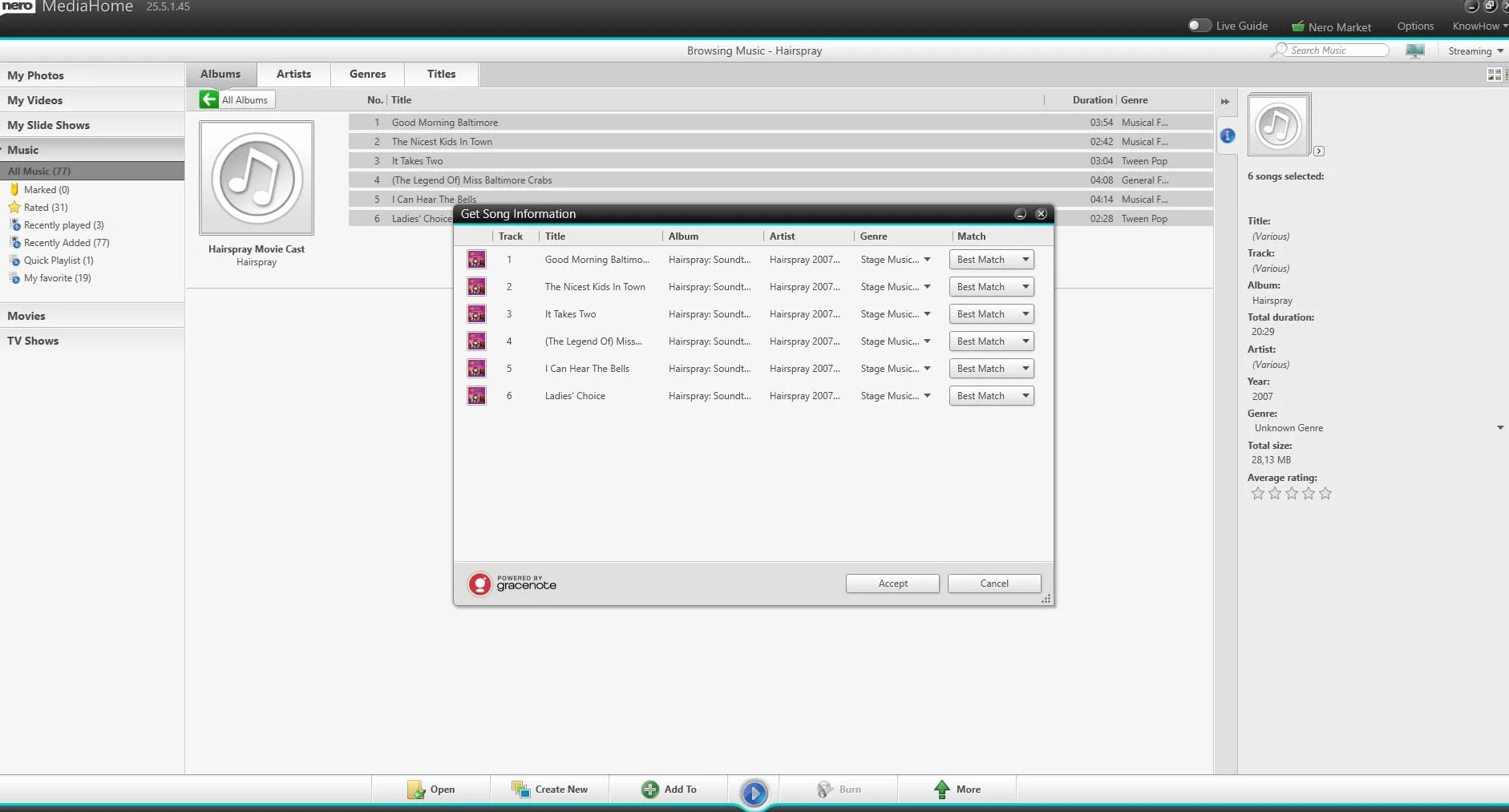Image resolution: width=1509 pixels, height=812 pixels.
Task: Open Match dropdown for Good Morning Baltimore
Action: [x=992, y=260]
